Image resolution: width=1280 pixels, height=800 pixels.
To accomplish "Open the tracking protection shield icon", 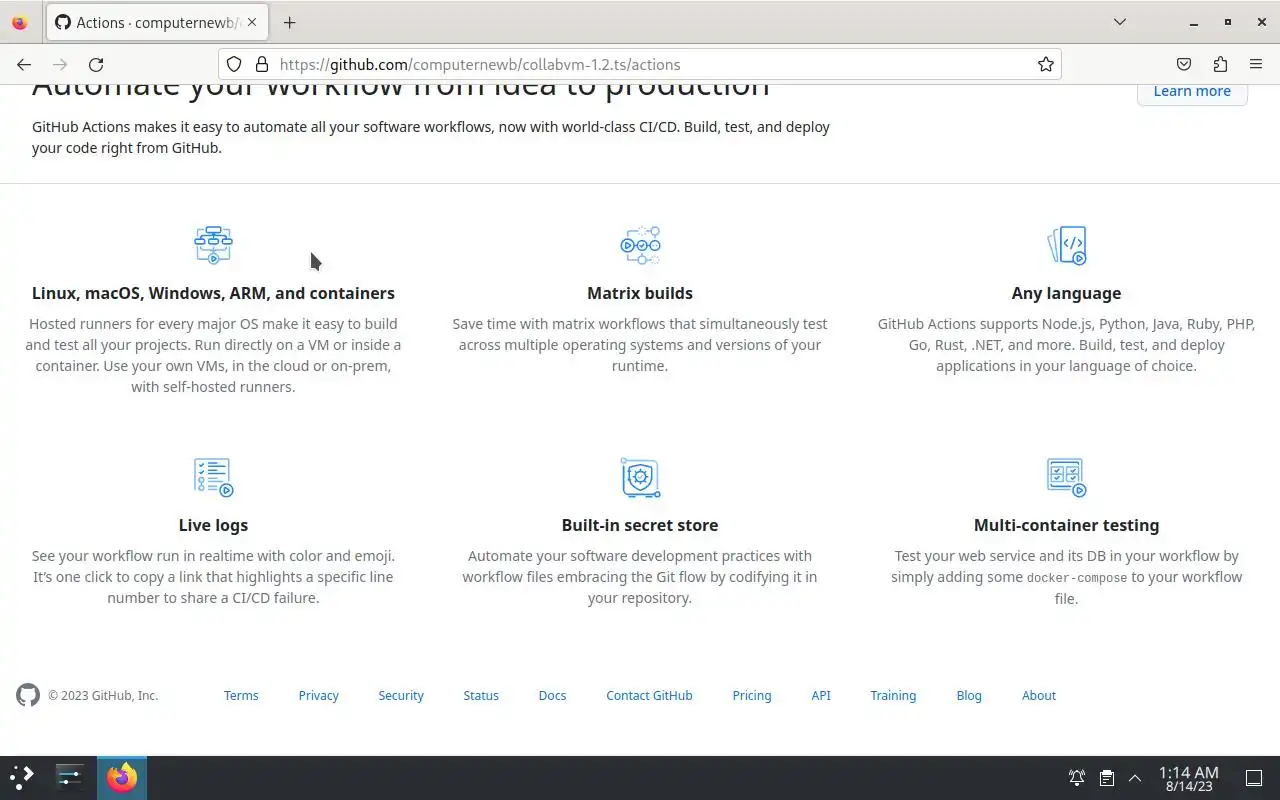I will 234,64.
